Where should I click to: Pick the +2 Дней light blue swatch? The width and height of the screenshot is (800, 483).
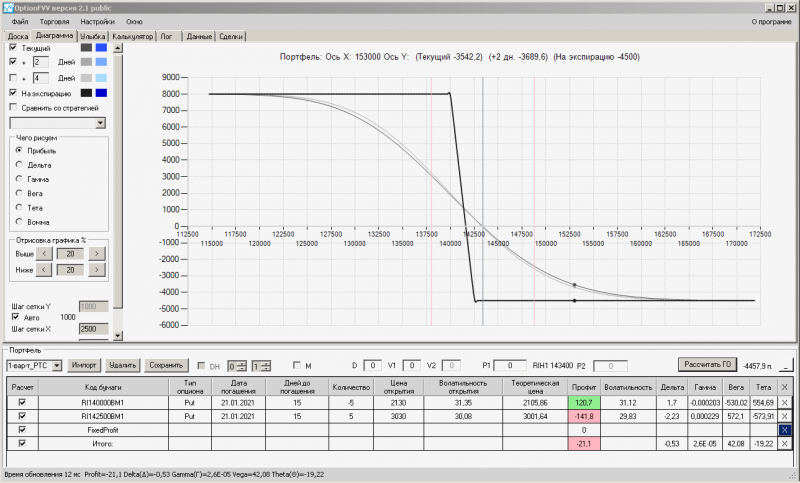pyautogui.click(x=102, y=62)
